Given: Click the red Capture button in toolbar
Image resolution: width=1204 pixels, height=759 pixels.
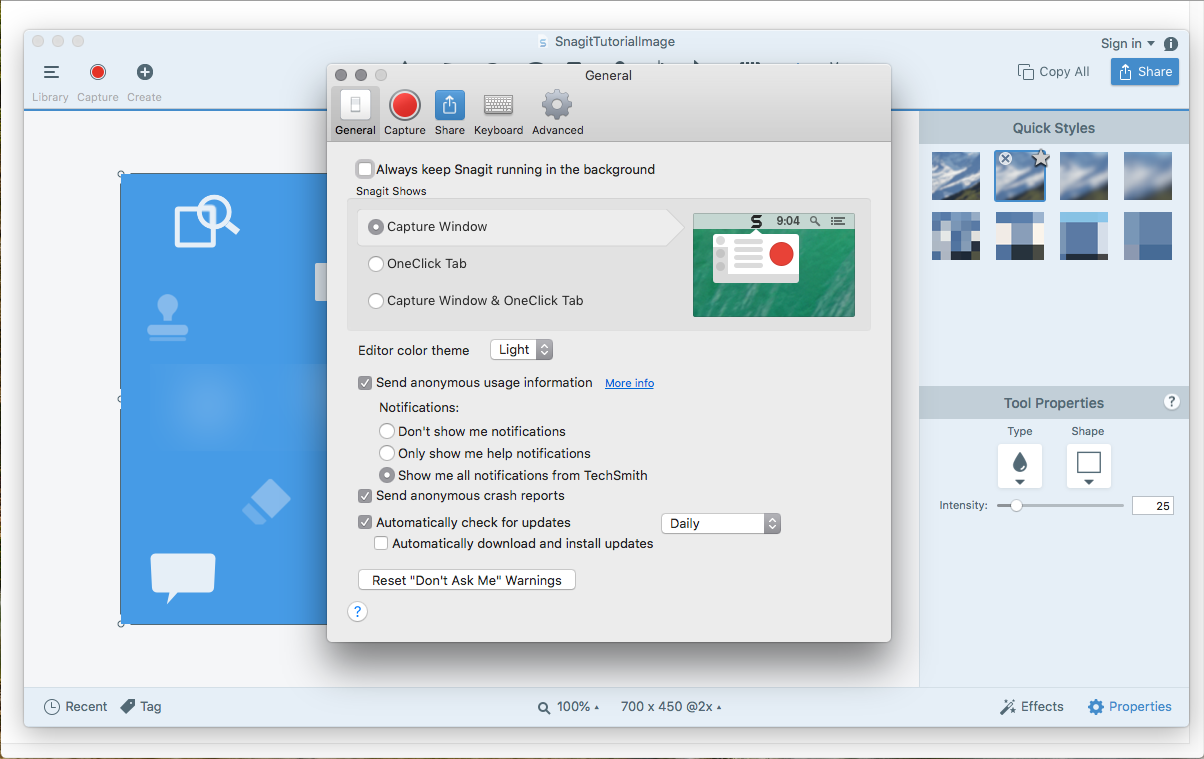Looking at the screenshot, I should [x=97, y=73].
